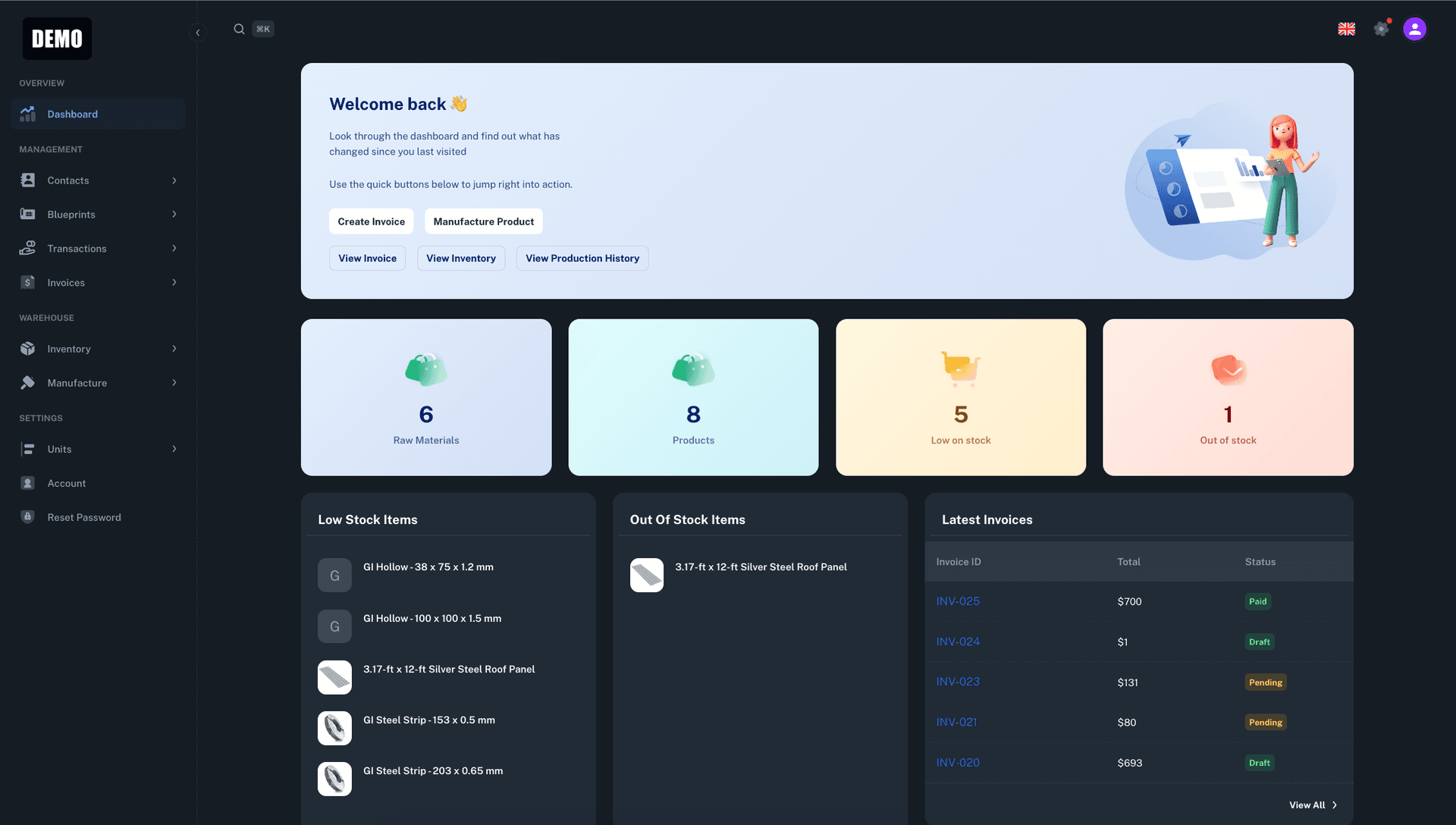The width and height of the screenshot is (1456, 825).
Task: Select the Invoices icon in sidebar
Action: 27,282
